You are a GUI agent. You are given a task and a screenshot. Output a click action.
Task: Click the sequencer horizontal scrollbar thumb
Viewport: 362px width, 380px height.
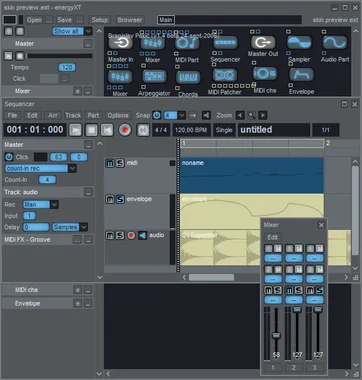click(211, 277)
